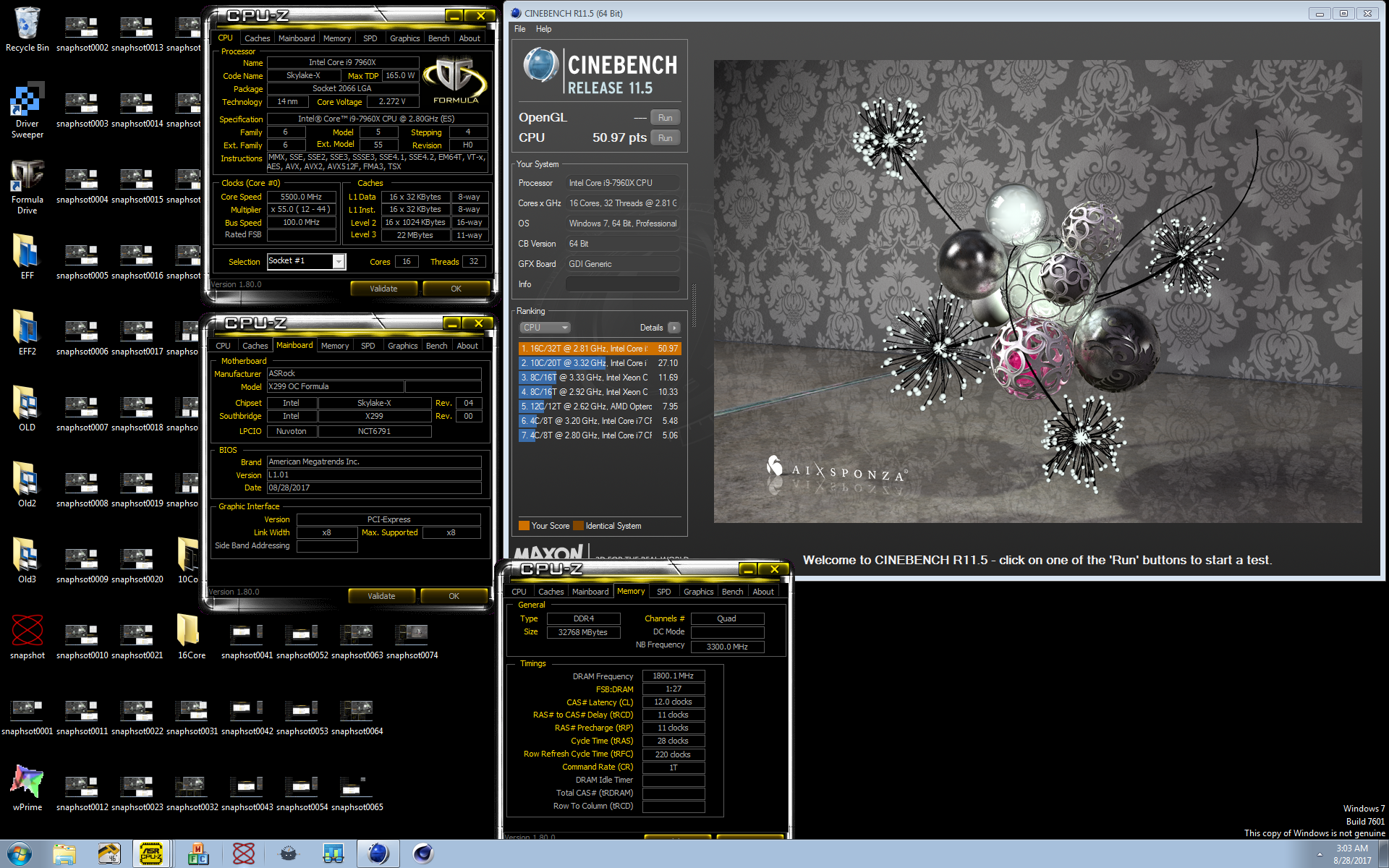
Task: Click the Core Speed 5500.0 MHz value
Action: pyautogui.click(x=301, y=197)
